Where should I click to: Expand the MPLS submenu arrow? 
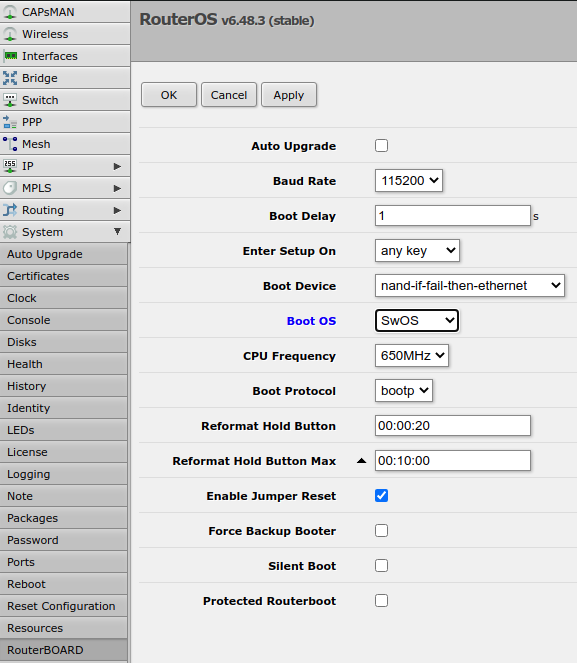118,188
